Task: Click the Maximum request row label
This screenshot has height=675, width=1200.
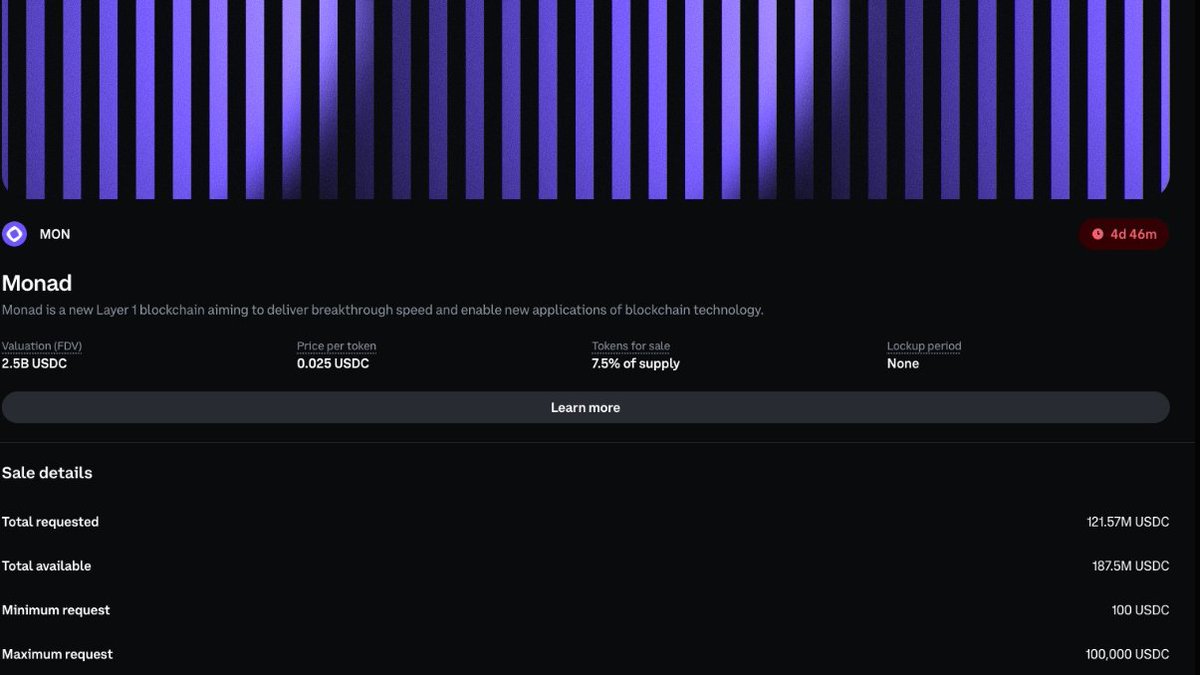Action: (57, 654)
